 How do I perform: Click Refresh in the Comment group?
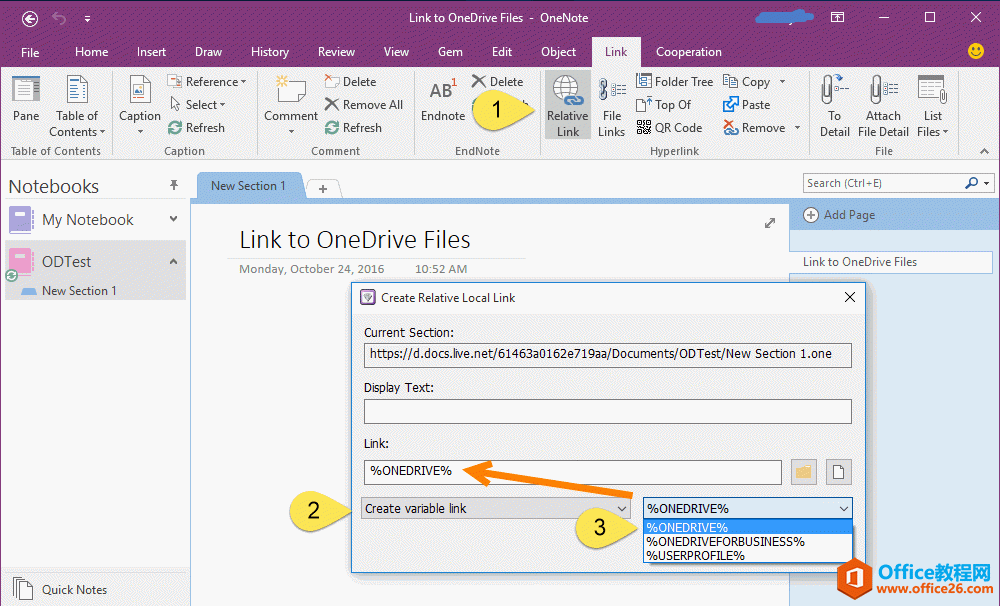click(353, 128)
